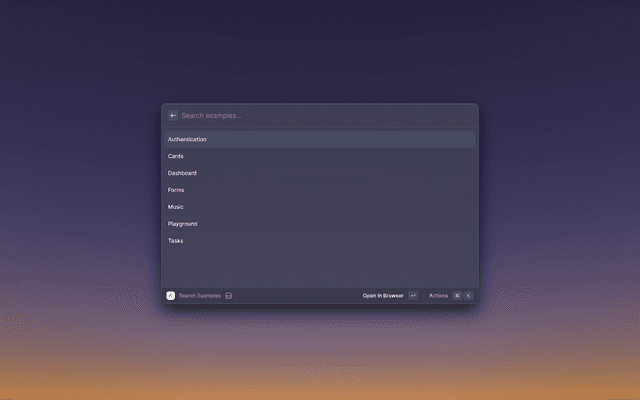Click the extension icon in the footer

[x=171, y=295]
